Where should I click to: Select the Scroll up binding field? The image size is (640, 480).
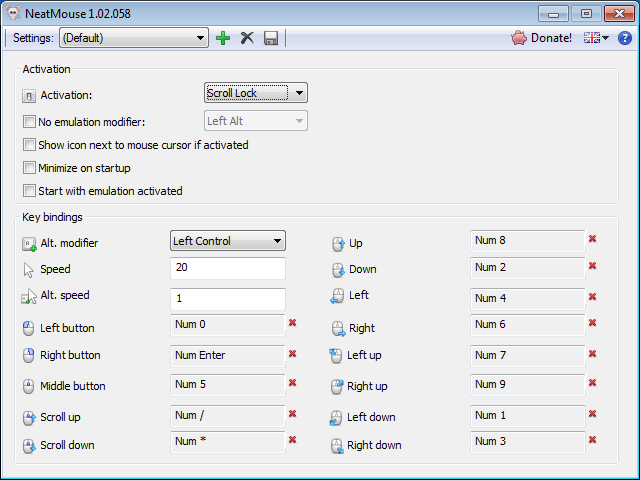click(228, 416)
